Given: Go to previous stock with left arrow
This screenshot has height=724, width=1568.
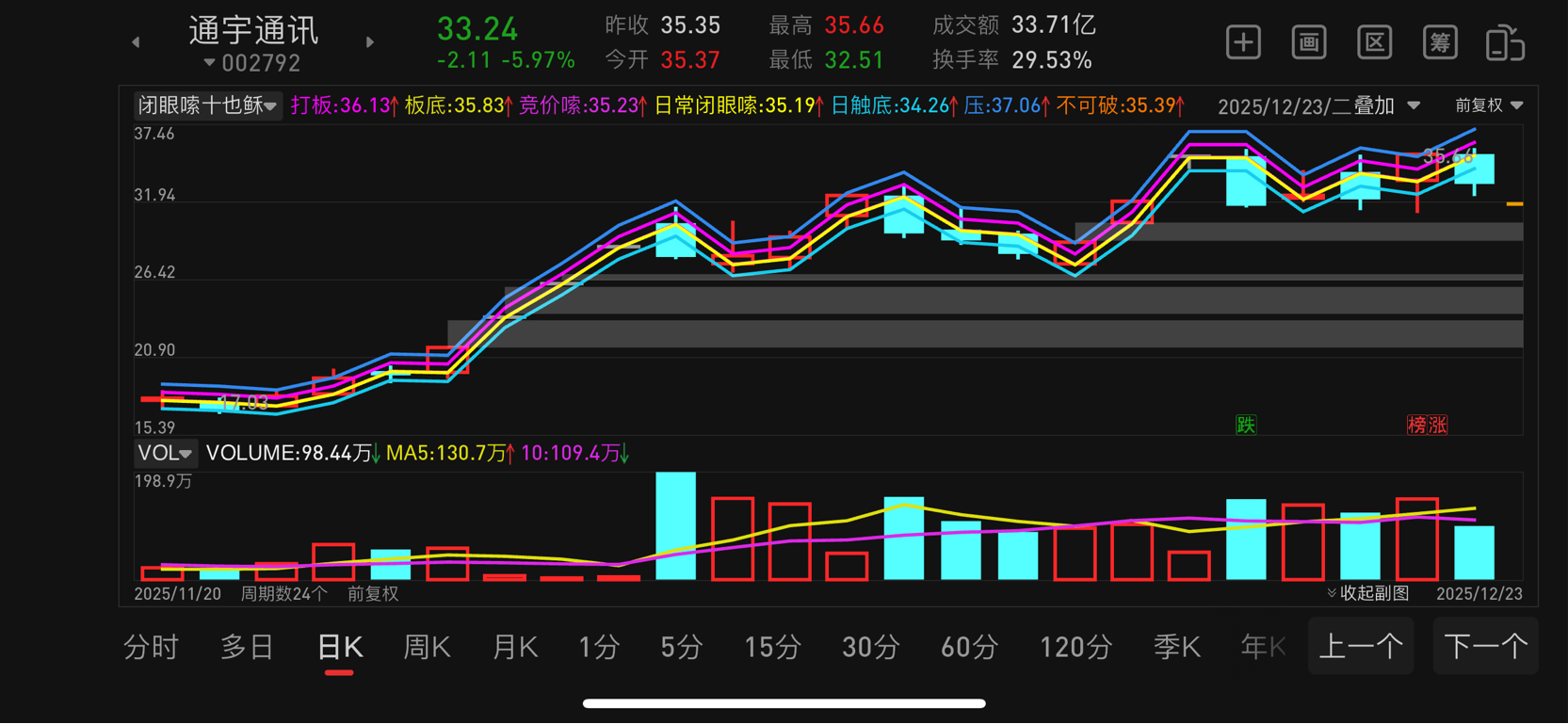Looking at the screenshot, I should tap(136, 42).
